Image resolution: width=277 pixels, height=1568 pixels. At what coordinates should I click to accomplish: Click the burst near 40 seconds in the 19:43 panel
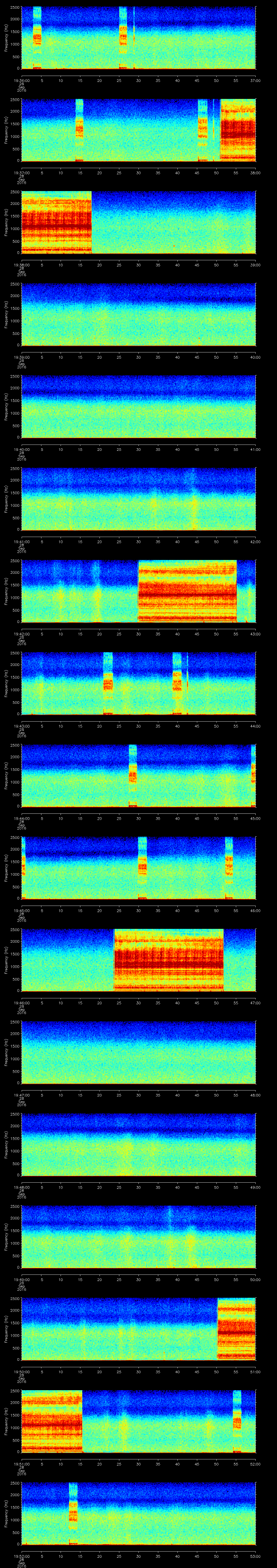click(x=177, y=682)
